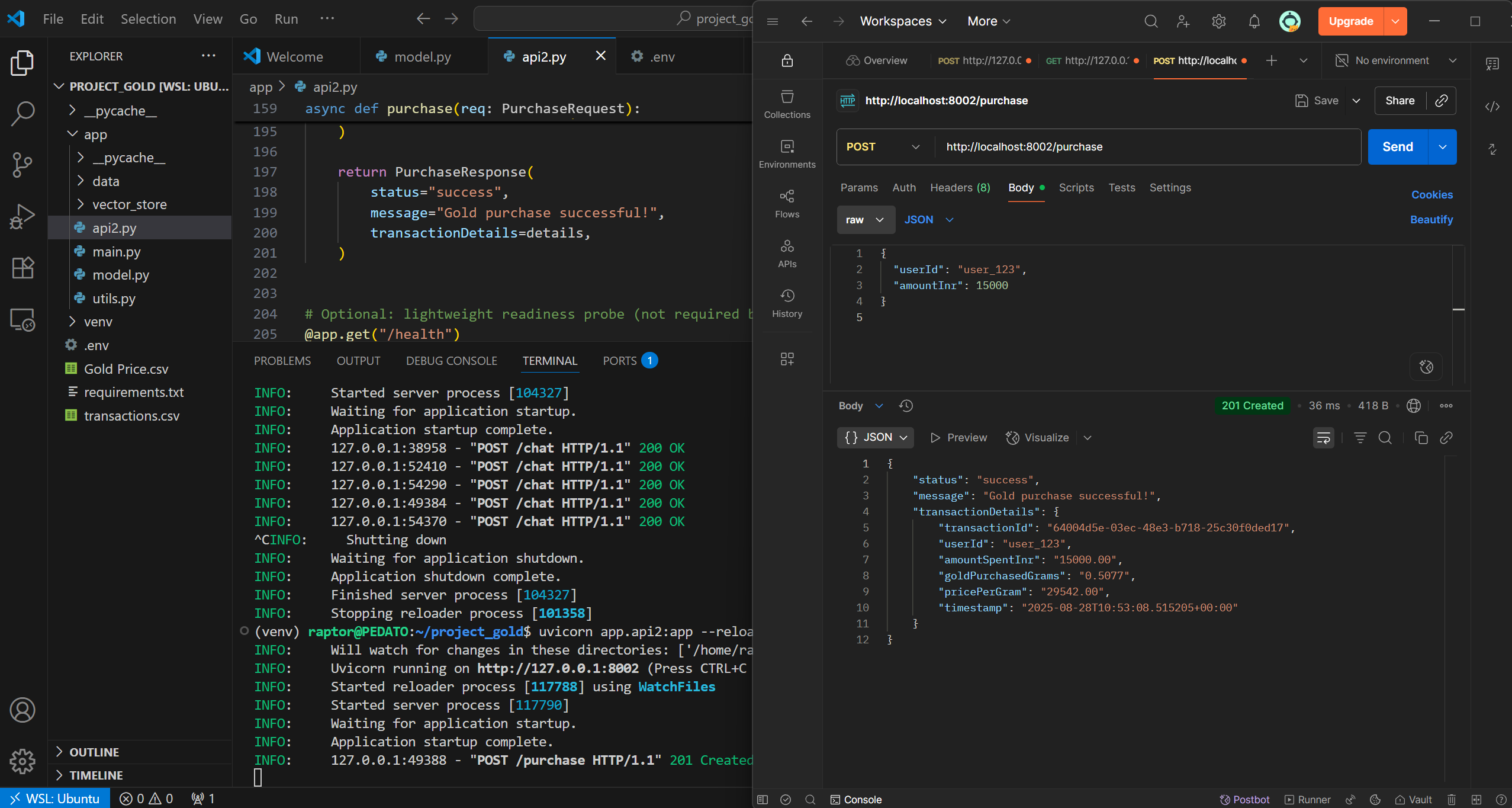Viewport: 1512px width, 808px height.
Task: Open Postman Environments sidebar
Action: [x=787, y=154]
